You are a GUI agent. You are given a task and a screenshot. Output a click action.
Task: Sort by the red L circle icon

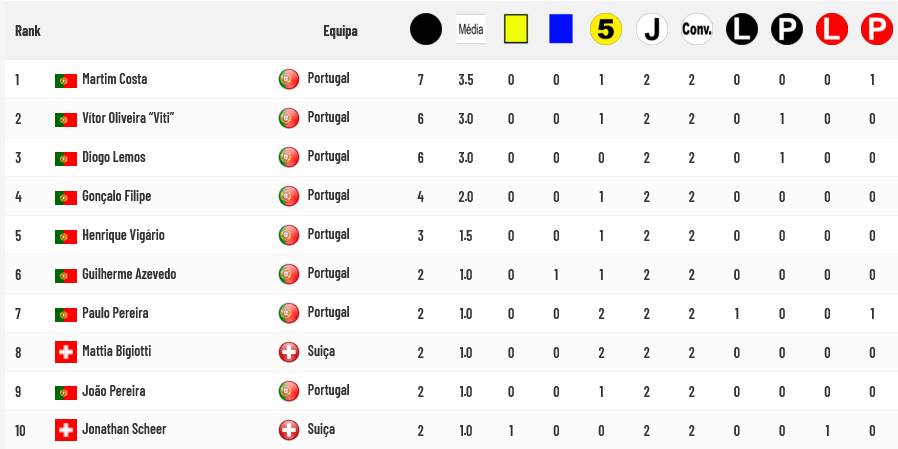pos(832,29)
